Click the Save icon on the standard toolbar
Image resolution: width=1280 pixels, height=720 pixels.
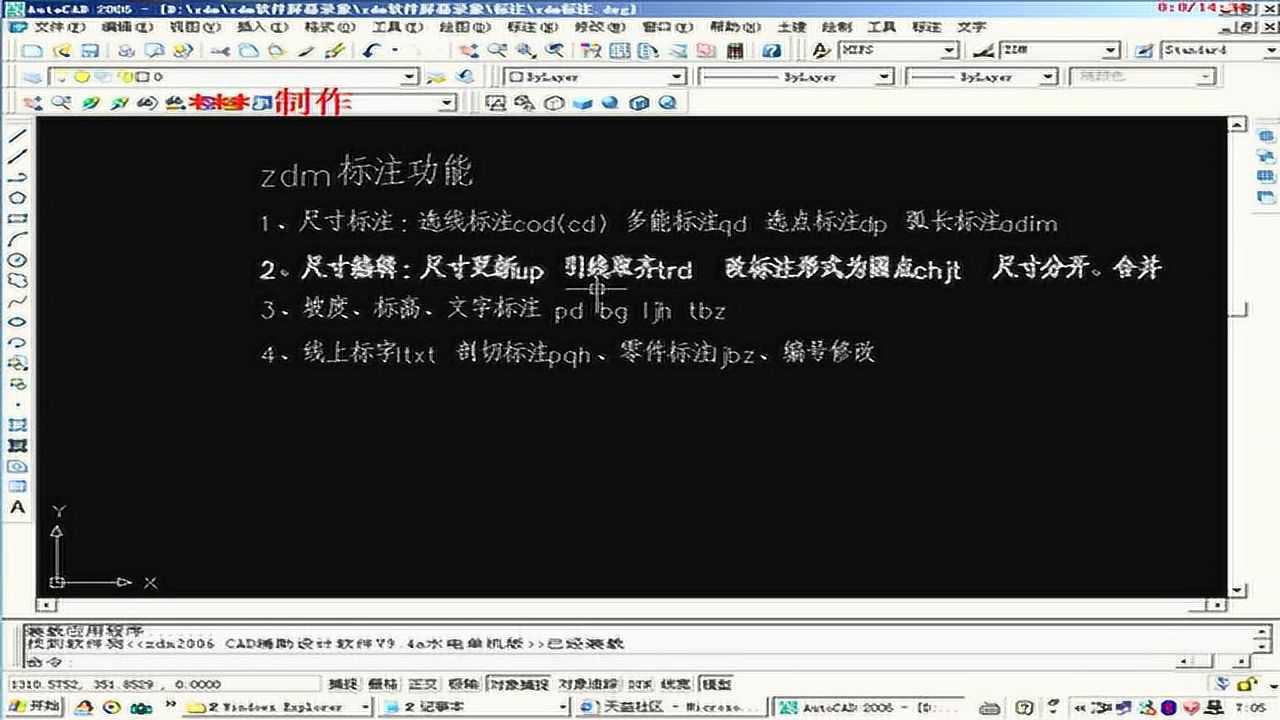pyautogui.click(x=90, y=49)
